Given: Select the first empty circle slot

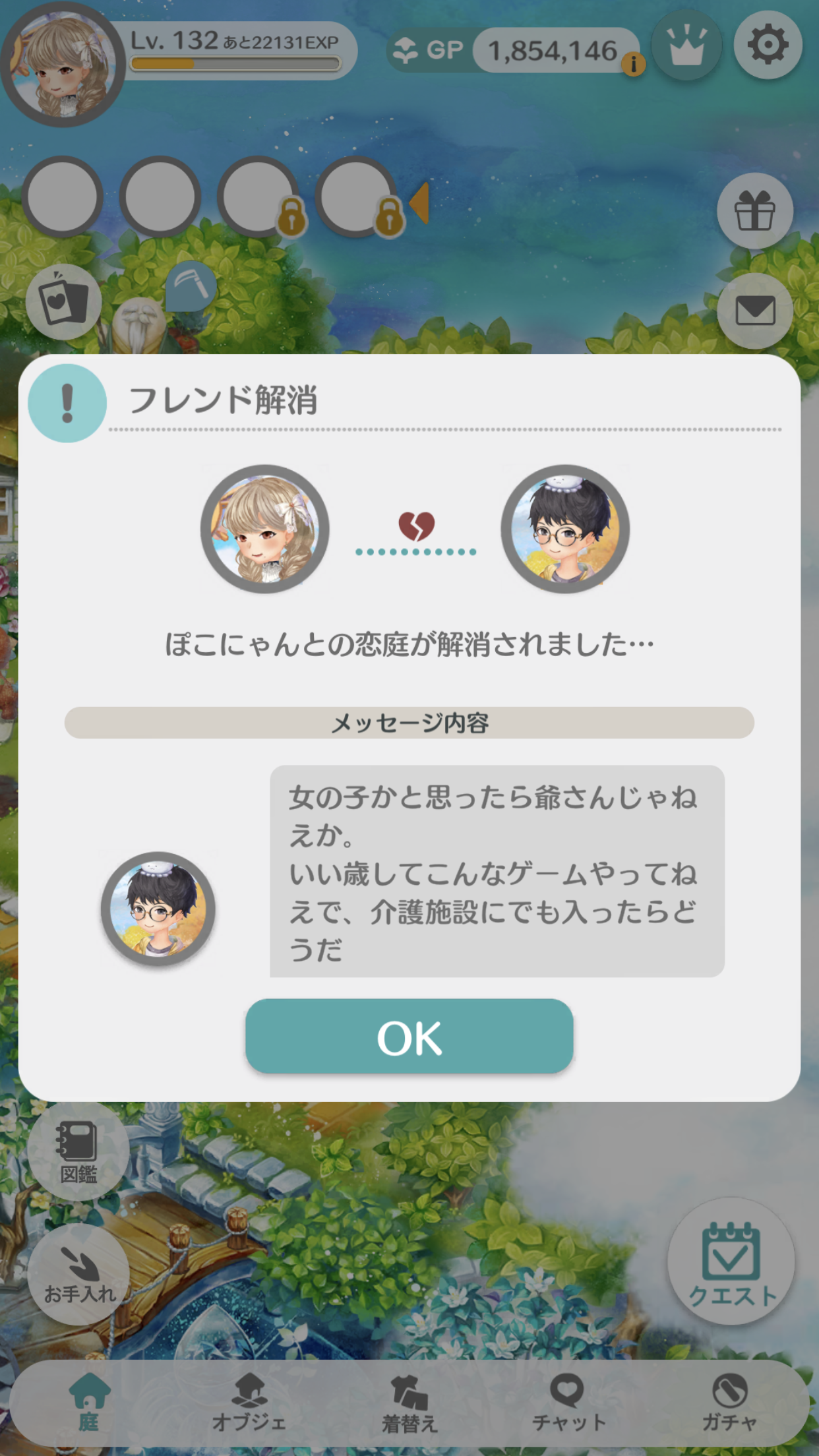Looking at the screenshot, I should point(63,197).
